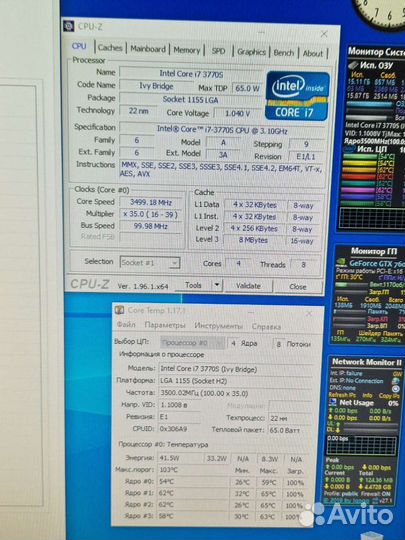
Task: Click the GeForce GTX NVIDIA icon in GPU monitor
Action: 341,262
